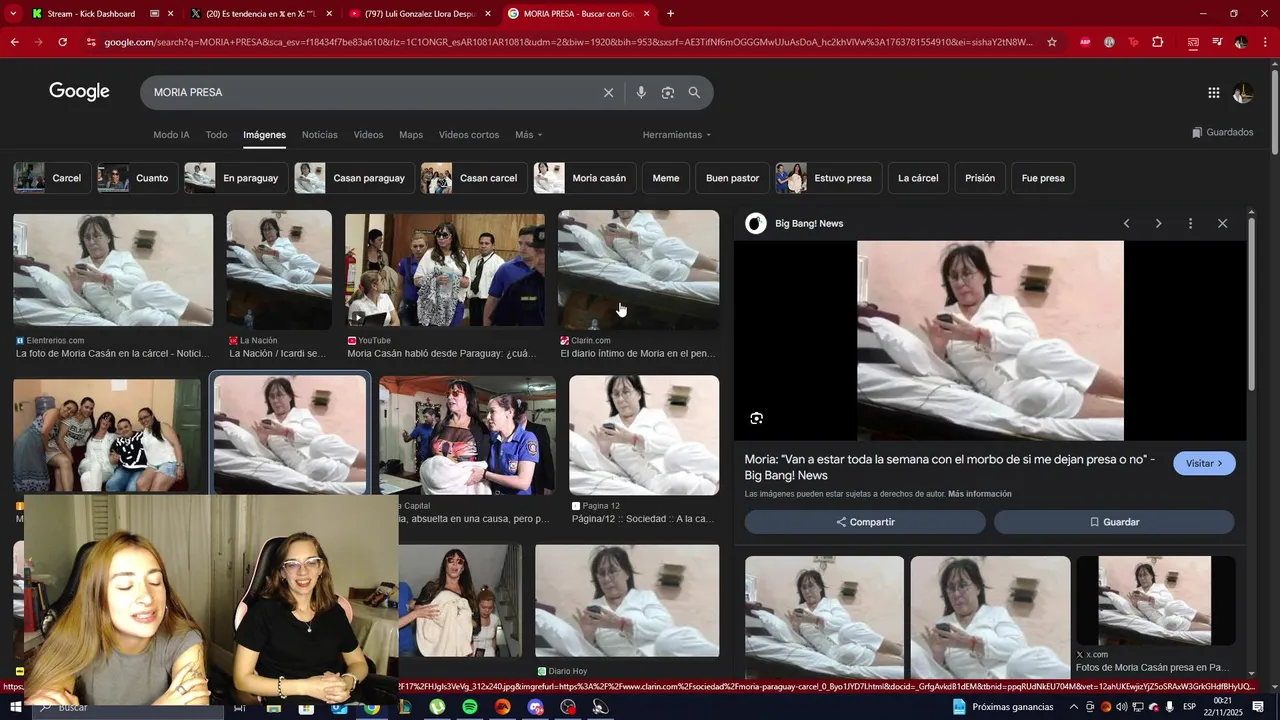Start voice search with the microphone icon
The image size is (1280, 720).
click(641, 92)
